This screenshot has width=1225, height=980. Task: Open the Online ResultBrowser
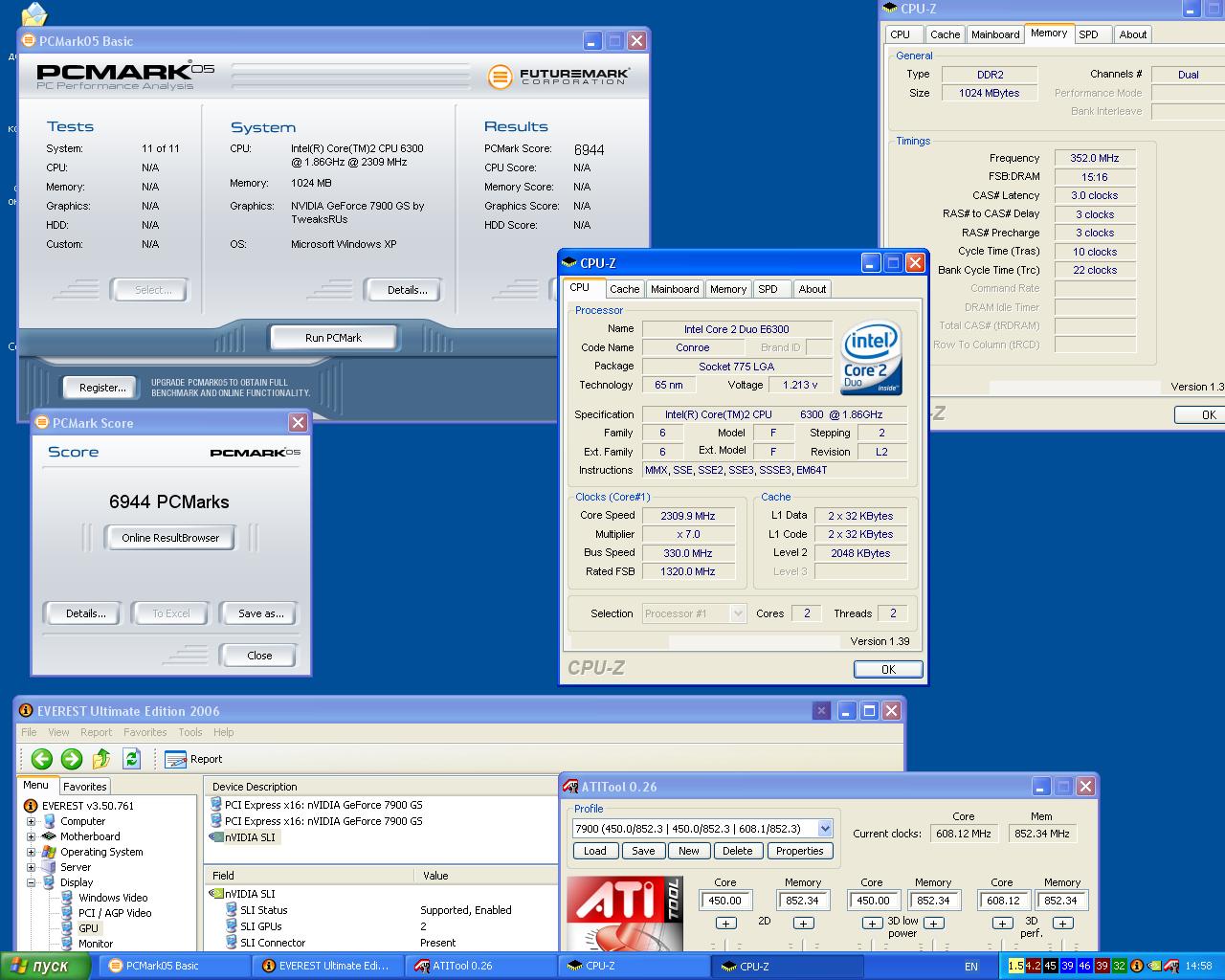[170, 538]
